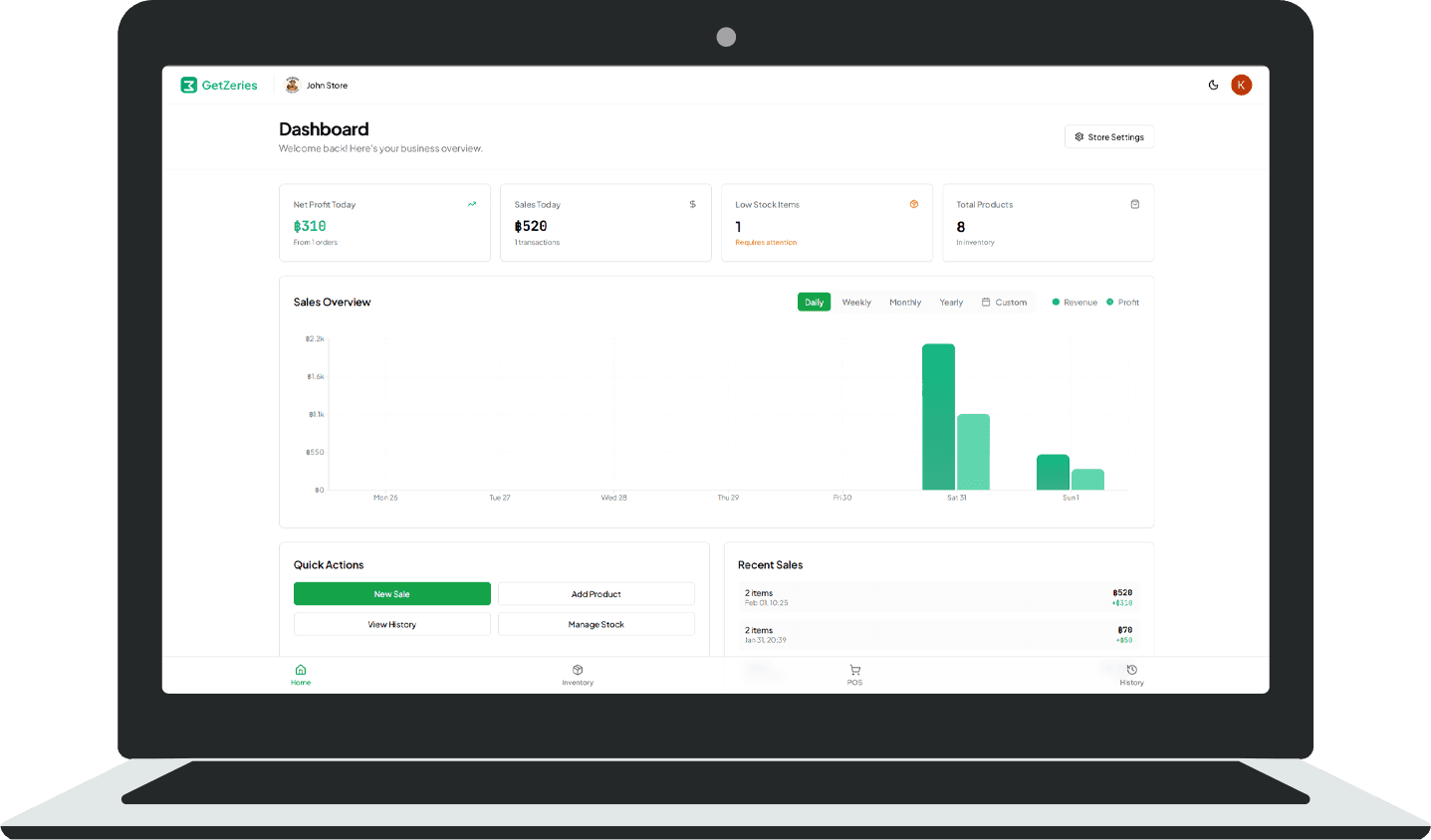Open the Custom date range picker
This screenshot has height=840, width=1431.
pos(1004,302)
